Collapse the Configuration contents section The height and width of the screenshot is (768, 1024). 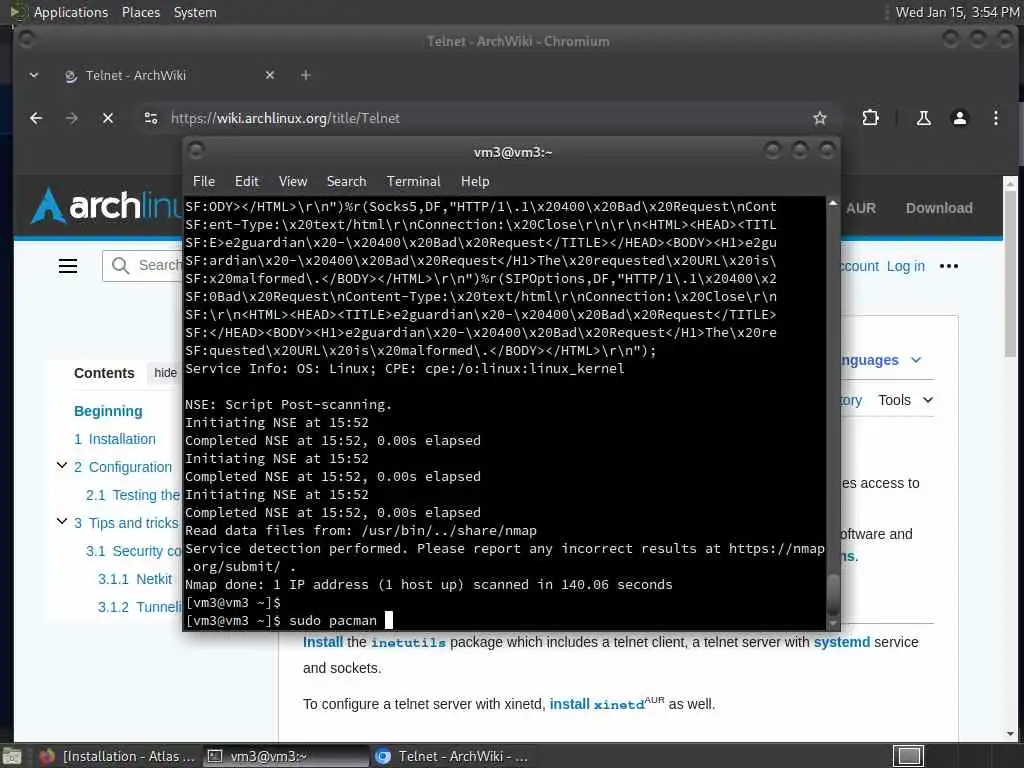tap(62, 466)
